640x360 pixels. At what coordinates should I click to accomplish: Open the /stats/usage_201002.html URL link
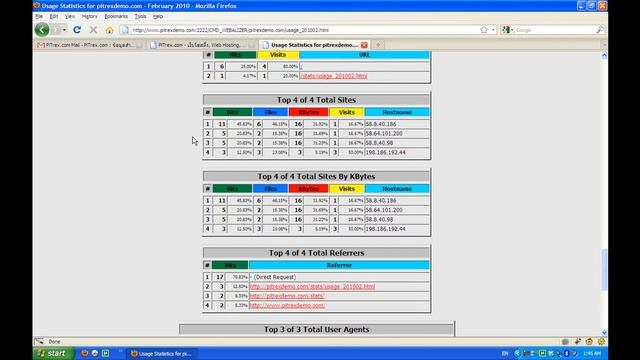pos(333,76)
